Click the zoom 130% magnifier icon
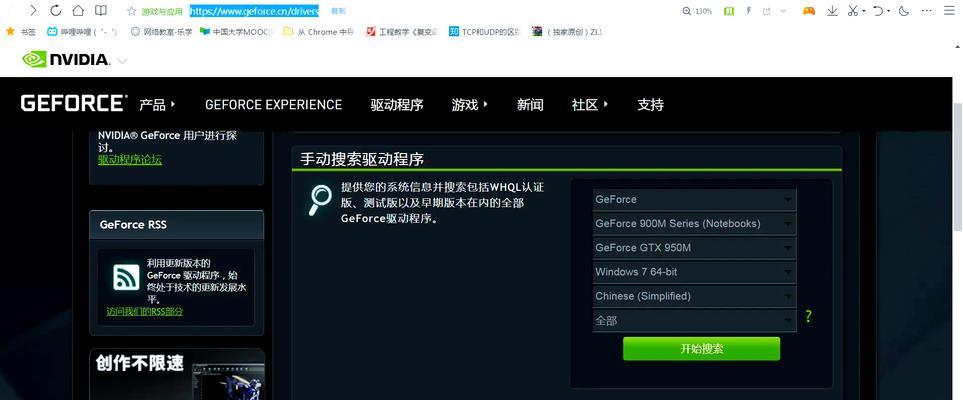 pos(687,11)
